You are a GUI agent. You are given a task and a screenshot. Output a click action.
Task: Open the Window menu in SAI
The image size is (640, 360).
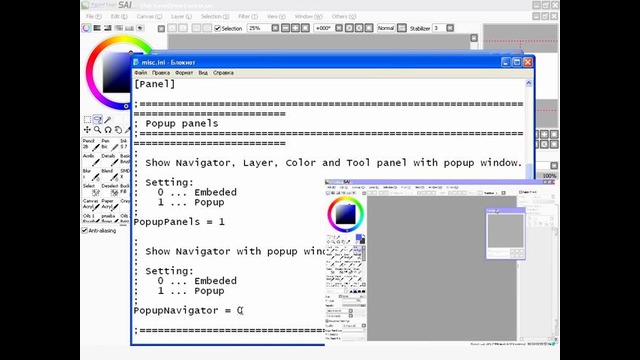(x=308, y=16)
